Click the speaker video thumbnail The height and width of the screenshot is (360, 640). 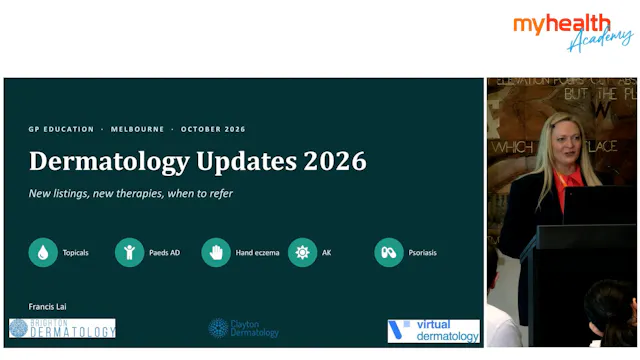click(562, 212)
